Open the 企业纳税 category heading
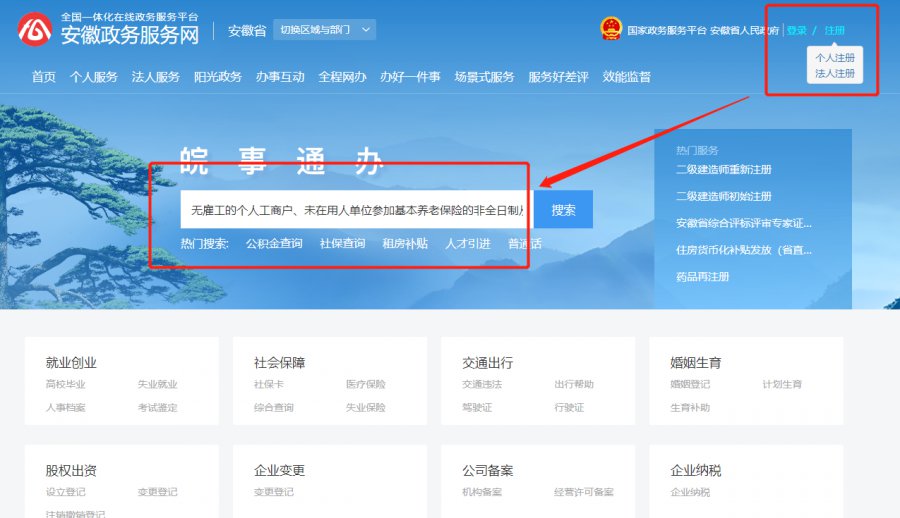The width and height of the screenshot is (900, 518). (696, 471)
